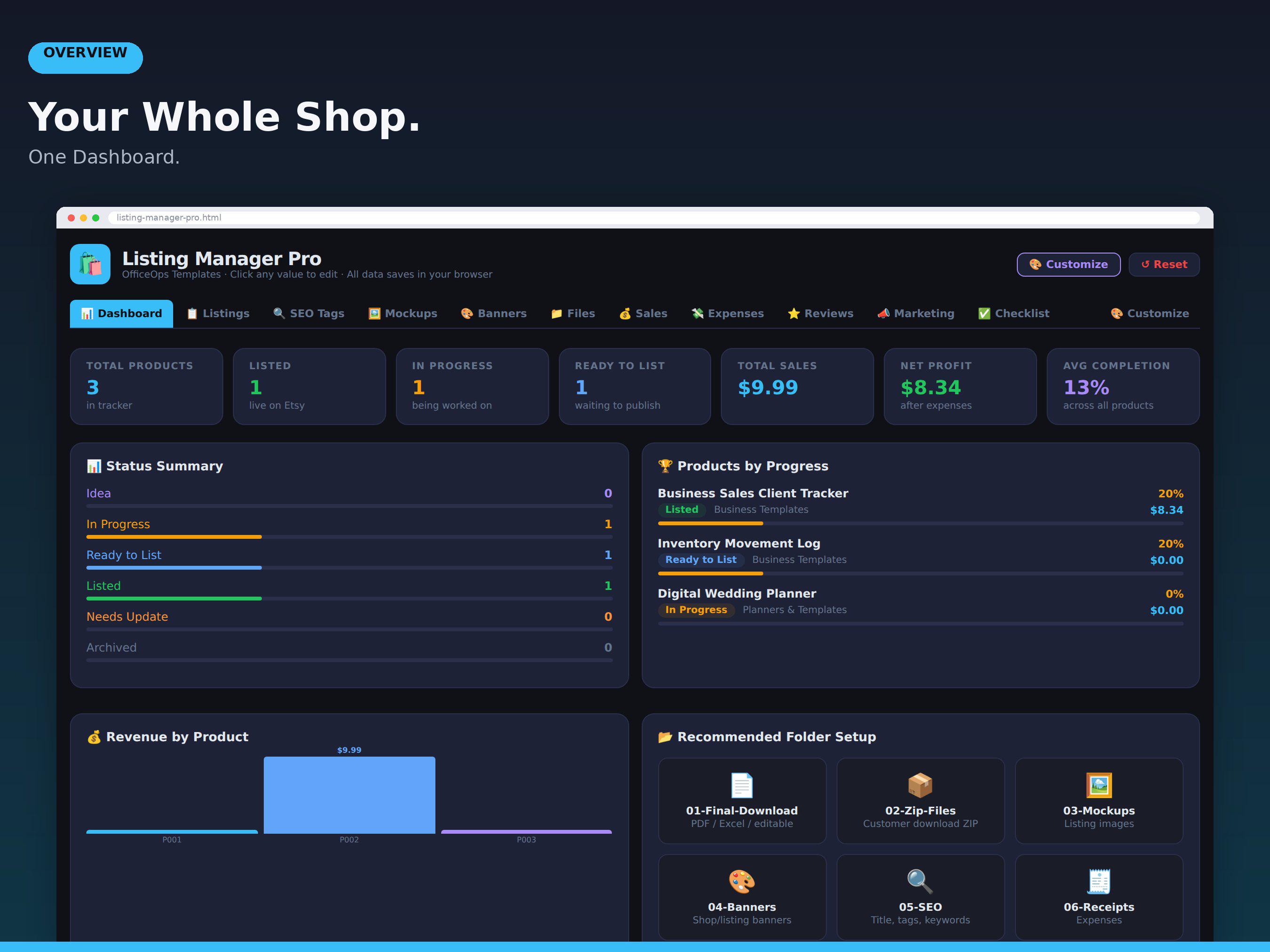The height and width of the screenshot is (952, 1270).
Task: Click the Business Sales Client Tracker progress bar
Action: click(921, 523)
